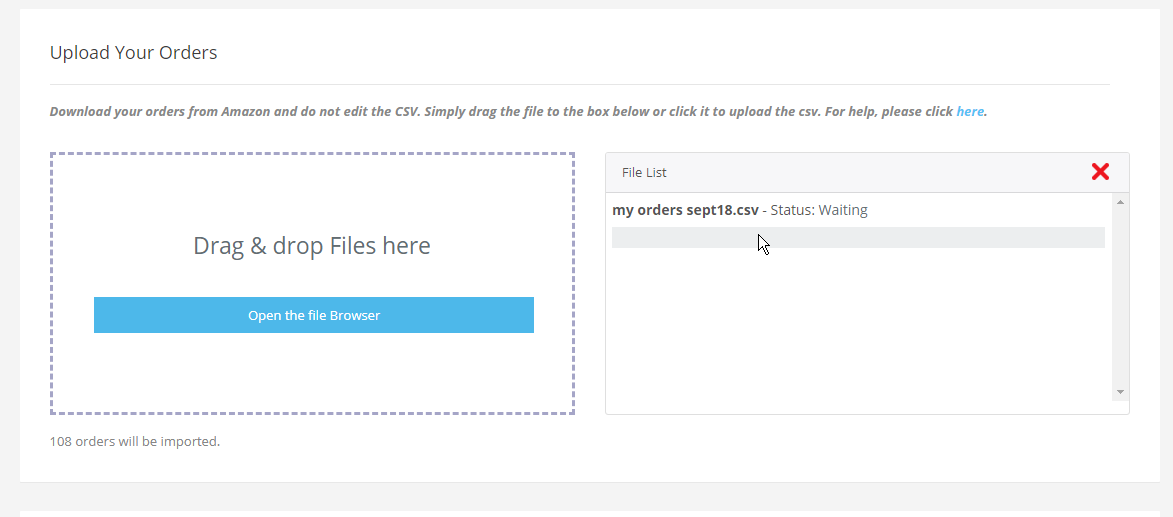Screen dimensions: 1173x517
Task: Select my orders sept18.csv in file list
Action: pyautogui.click(x=685, y=210)
